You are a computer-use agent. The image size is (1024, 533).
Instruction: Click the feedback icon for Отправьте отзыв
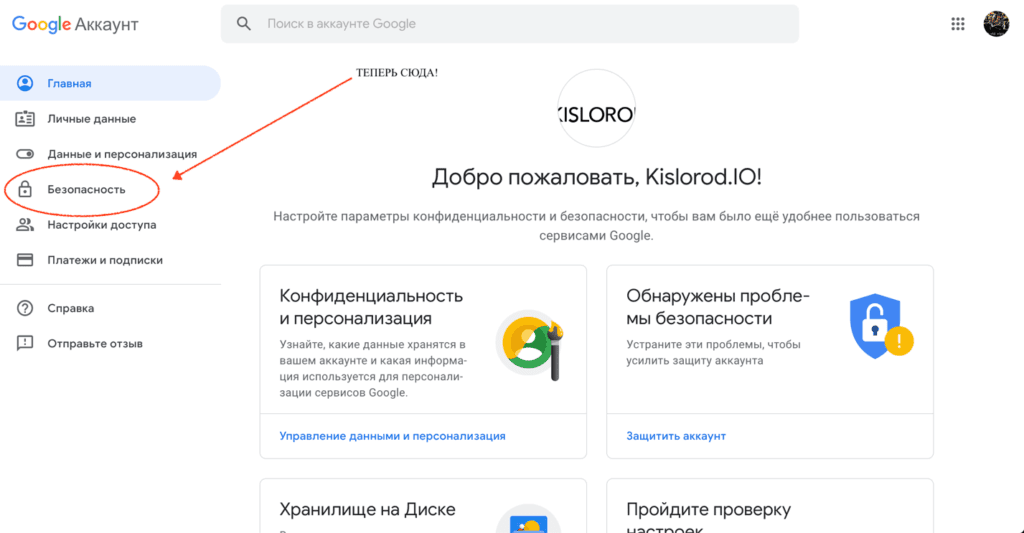click(26, 343)
